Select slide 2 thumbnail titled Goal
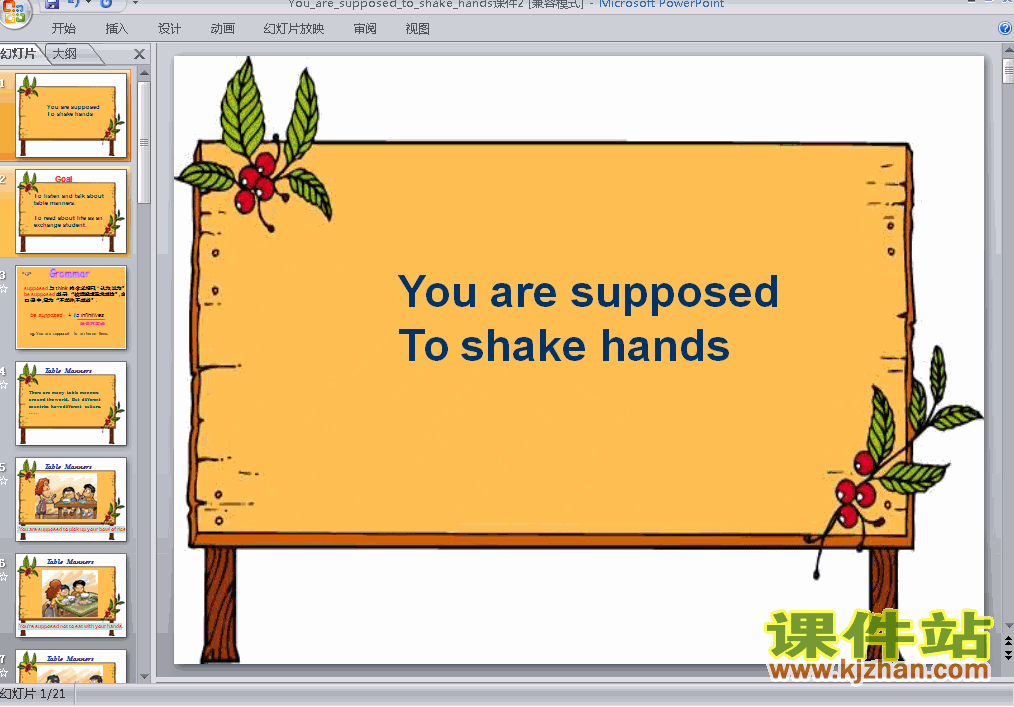1014x707 pixels. 71,212
